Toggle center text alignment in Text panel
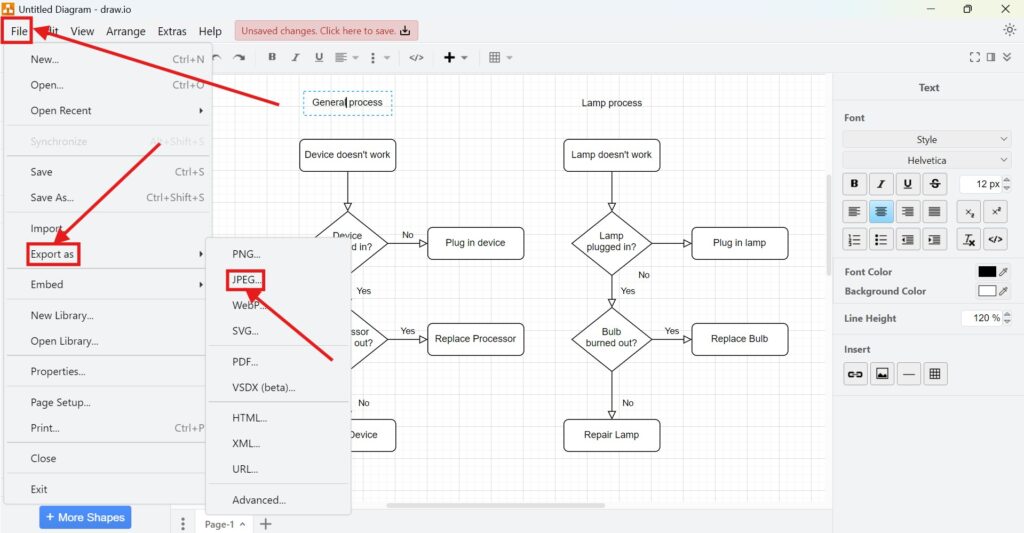1024x533 pixels. click(x=881, y=212)
